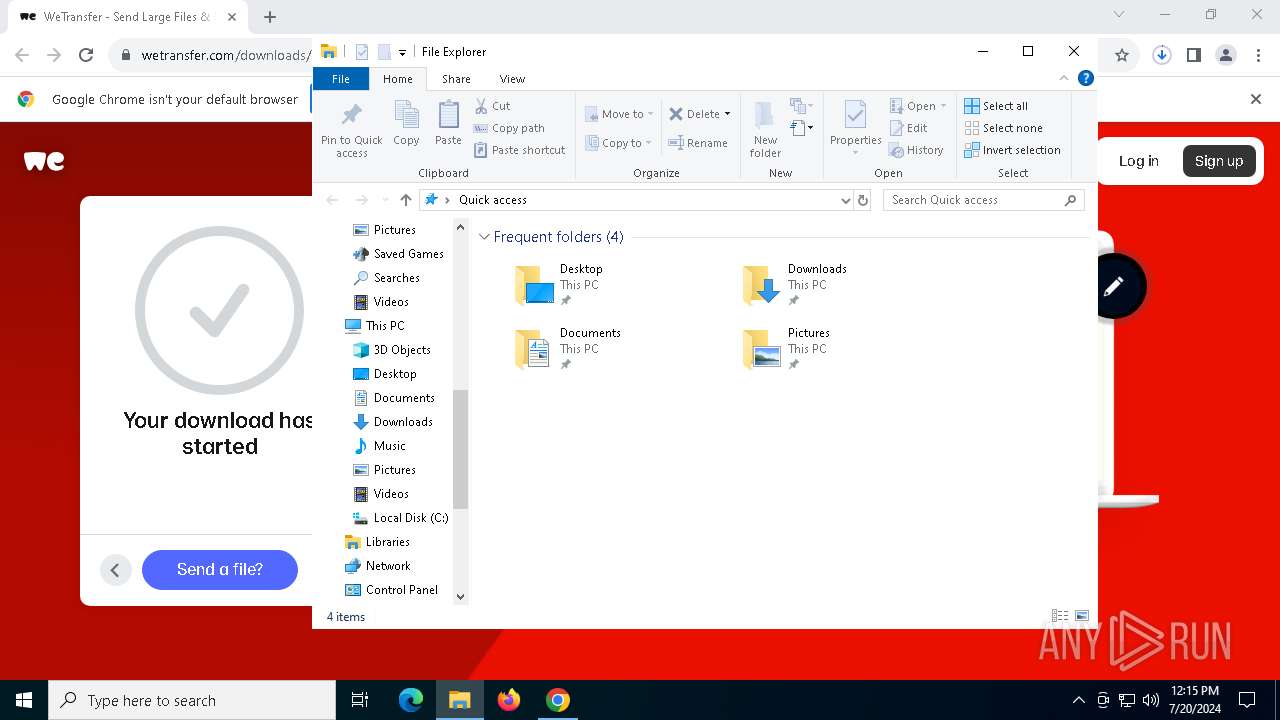This screenshot has height=720, width=1280.
Task: Click the Properties ribbon icon
Action: [x=856, y=129]
